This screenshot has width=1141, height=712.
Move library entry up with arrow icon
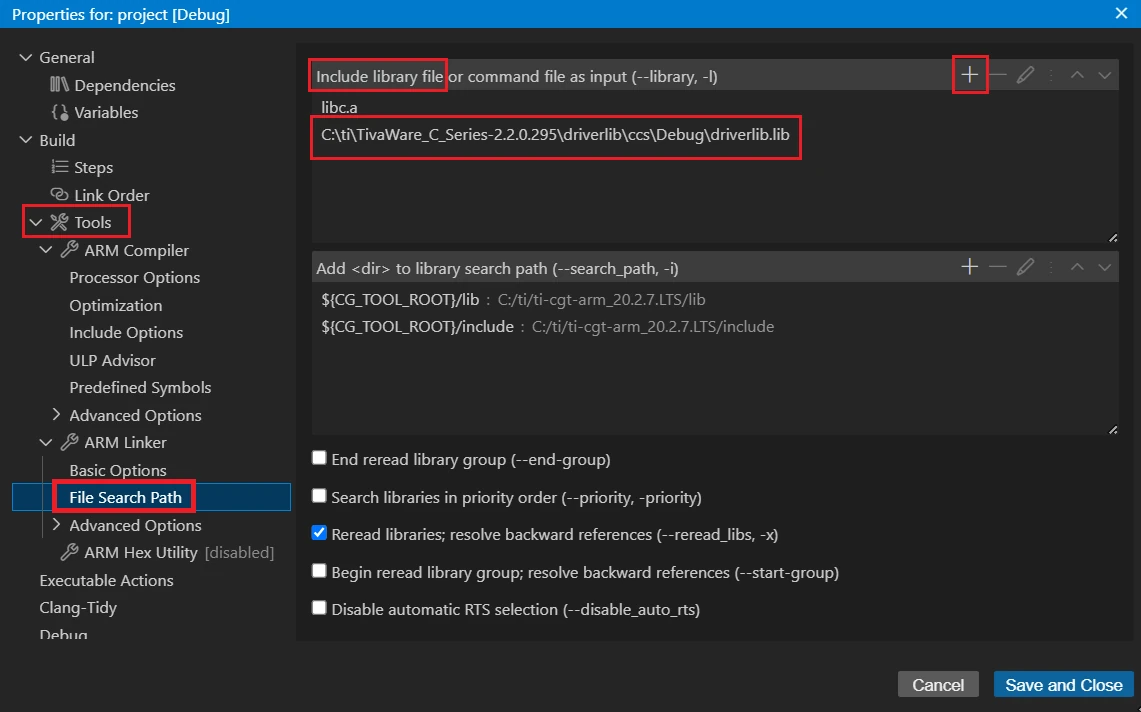pyautogui.click(x=1077, y=75)
